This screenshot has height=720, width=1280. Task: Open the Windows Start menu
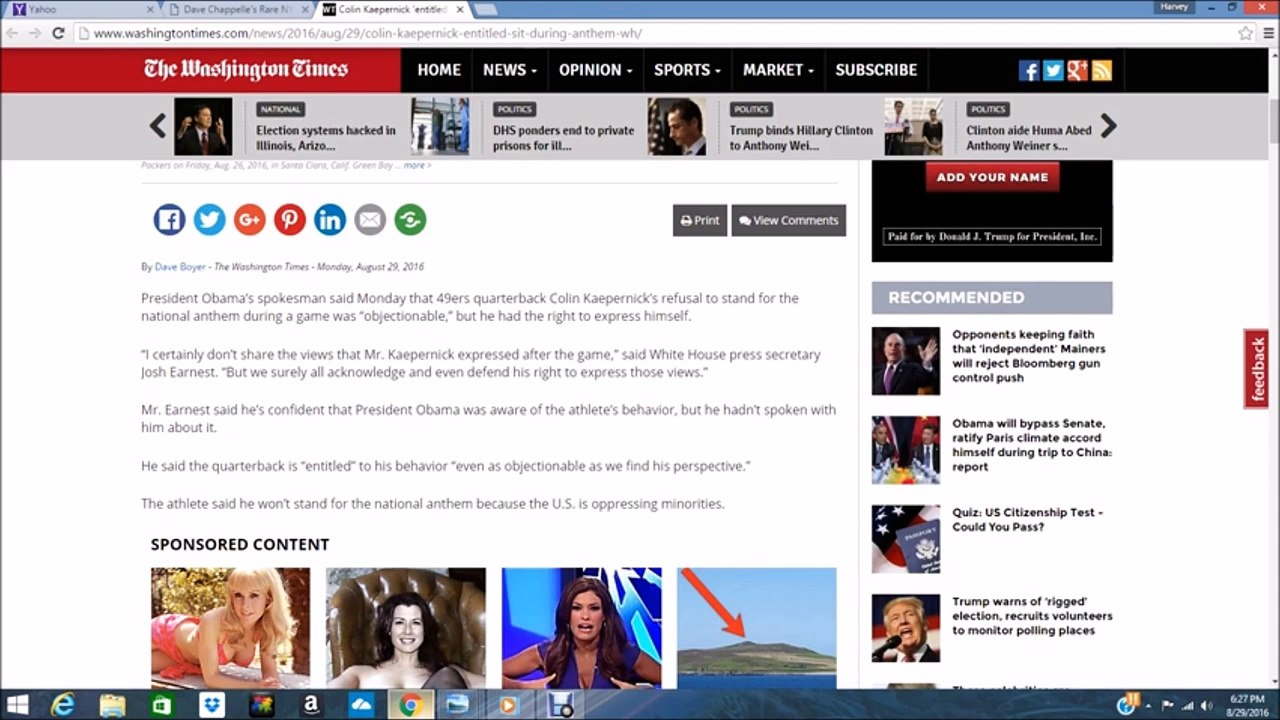coord(18,706)
